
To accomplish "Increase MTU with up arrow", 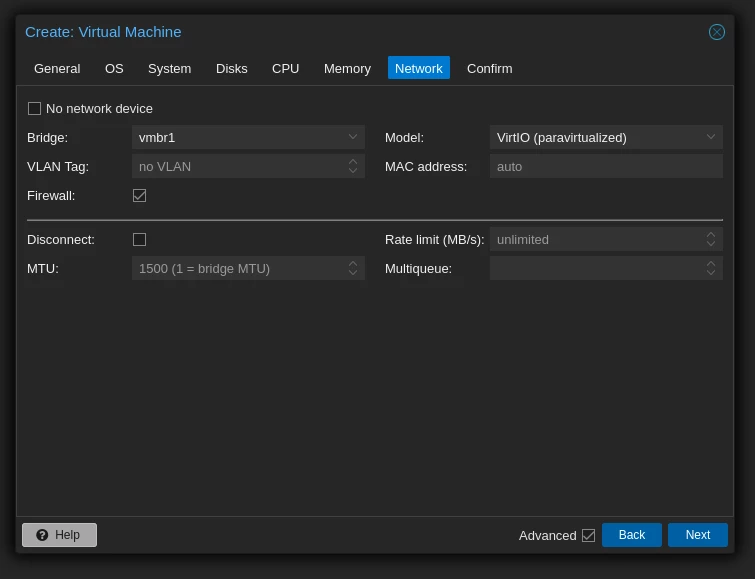I will click(x=353, y=263).
